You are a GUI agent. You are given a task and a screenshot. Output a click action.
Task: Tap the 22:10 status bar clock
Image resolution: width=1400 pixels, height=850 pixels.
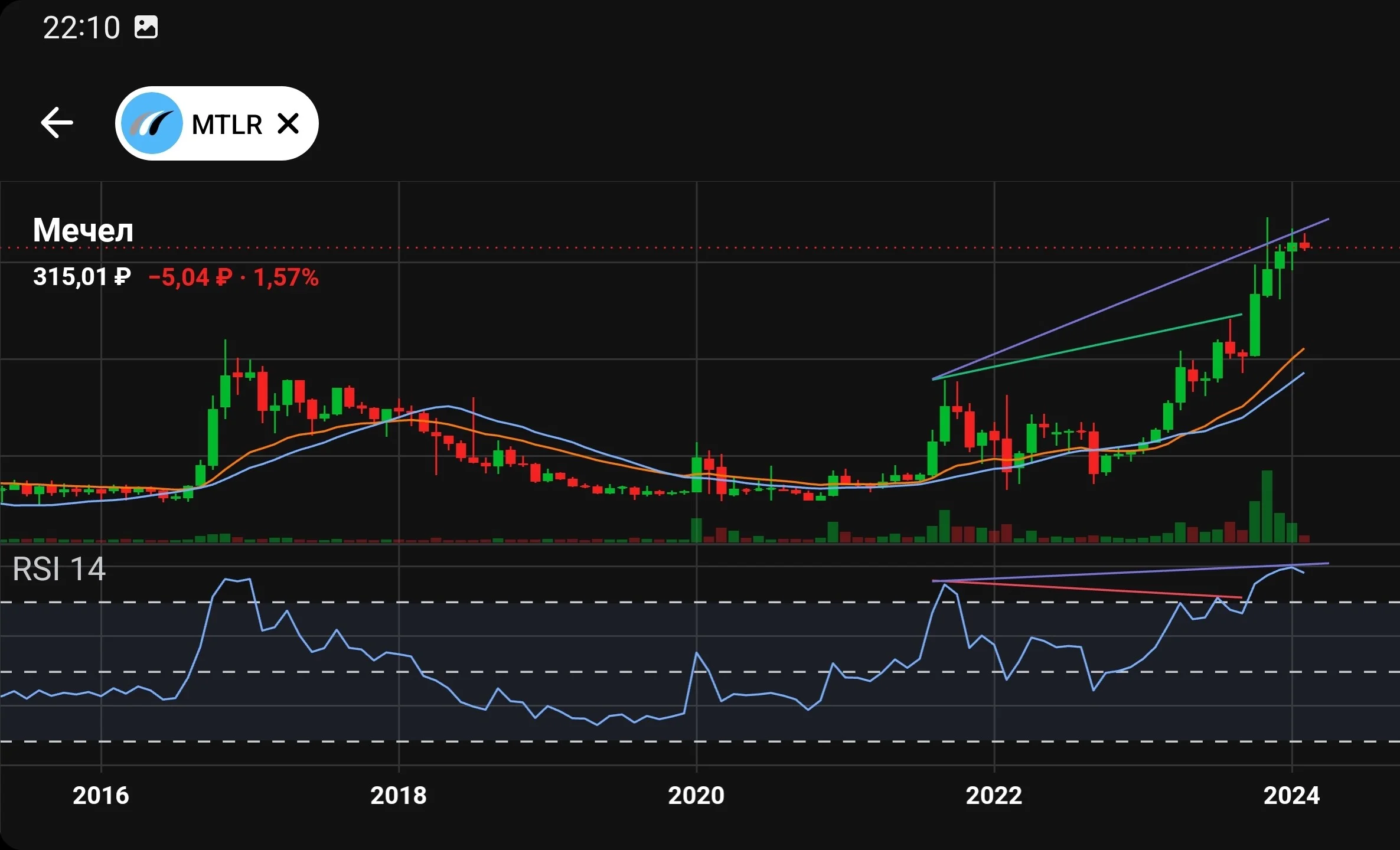click(81, 28)
